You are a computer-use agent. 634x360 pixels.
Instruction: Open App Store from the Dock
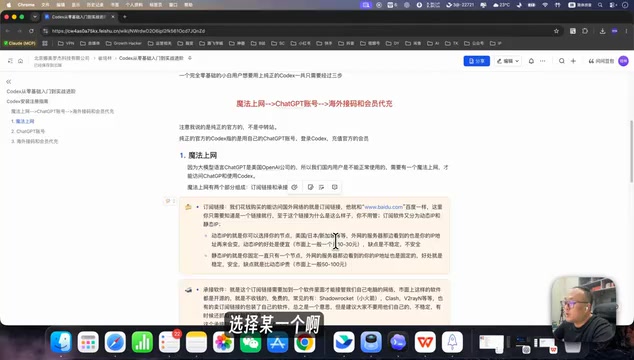[x=278, y=342]
